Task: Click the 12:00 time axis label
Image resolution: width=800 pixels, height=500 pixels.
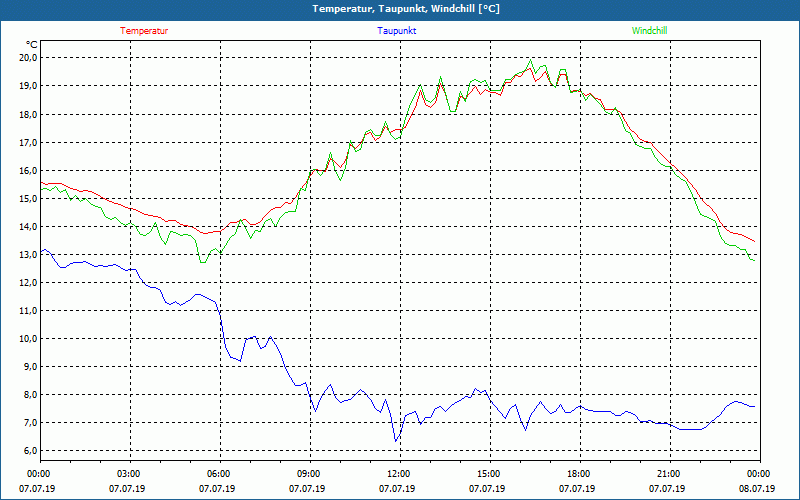Action: (x=400, y=474)
